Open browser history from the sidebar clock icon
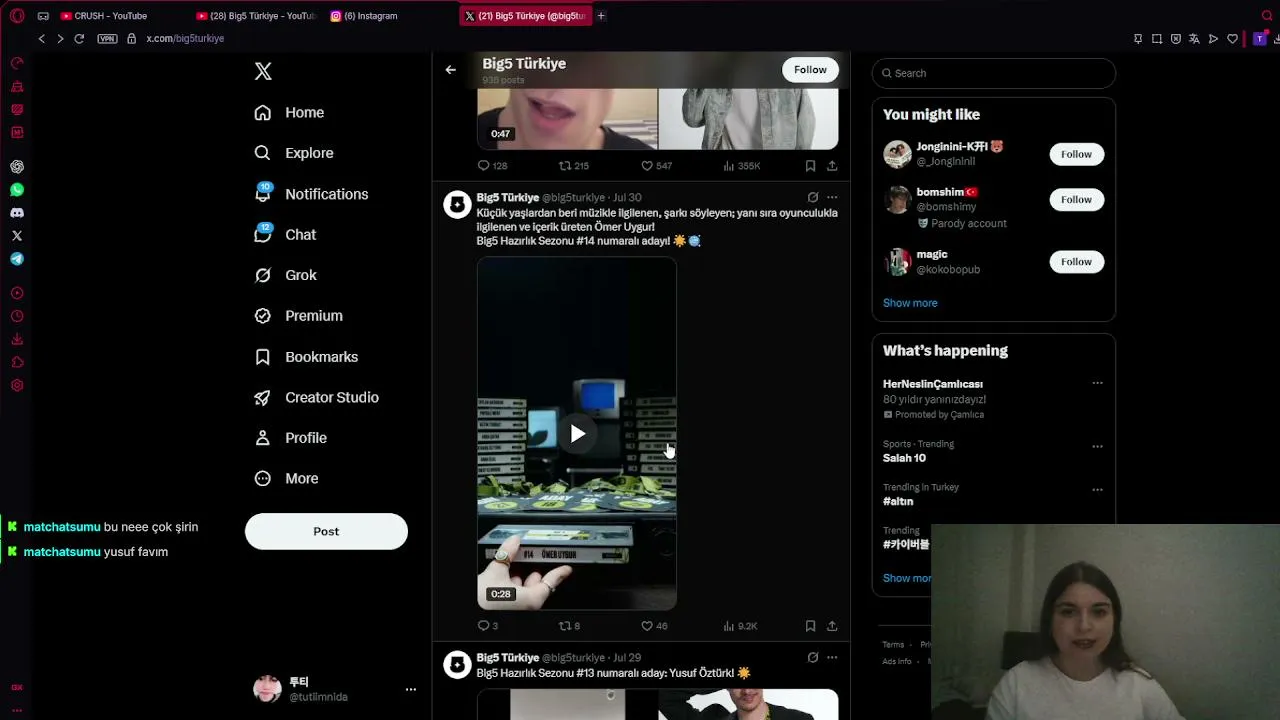Viewport: 1280px width, 720px height. click(17, 316)
